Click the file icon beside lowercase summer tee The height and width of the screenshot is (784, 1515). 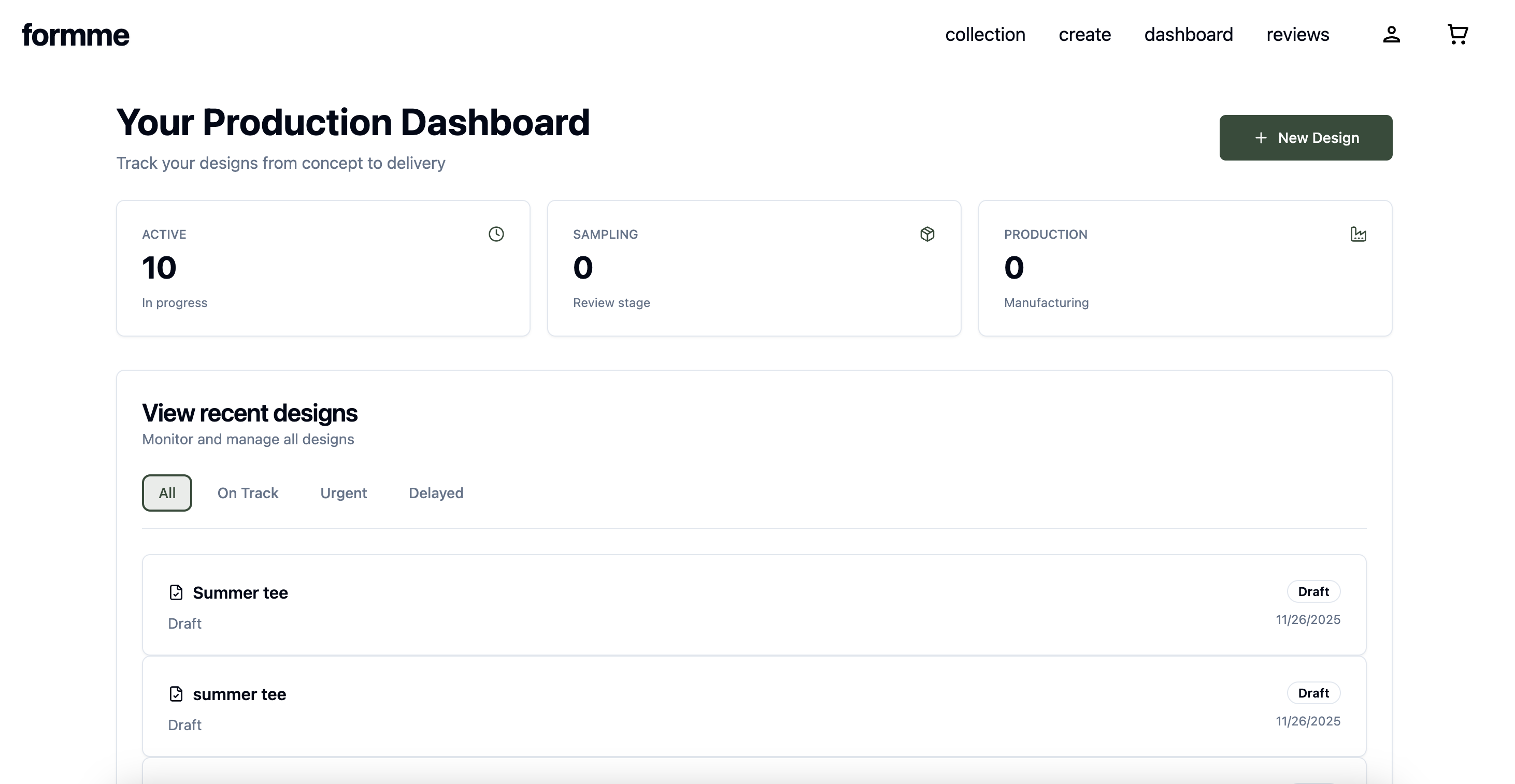(176, 694)
